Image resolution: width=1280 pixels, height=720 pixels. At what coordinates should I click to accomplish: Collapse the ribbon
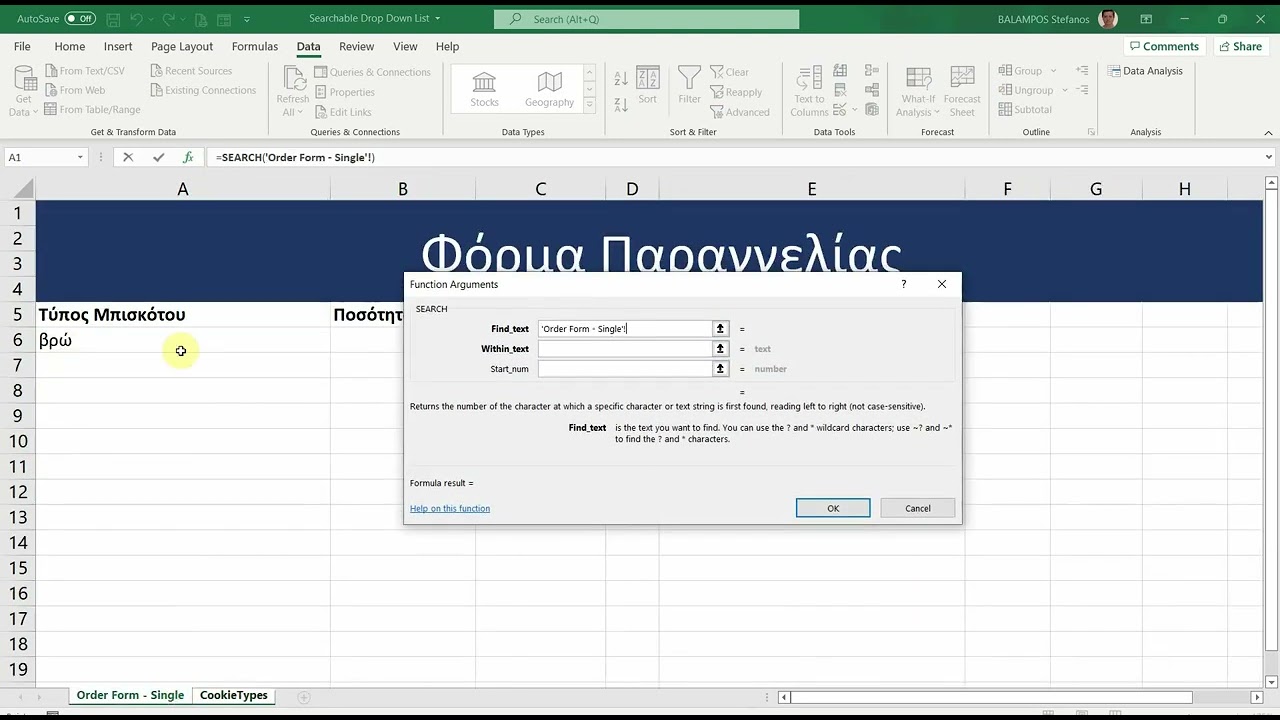tap(1269, 132)
